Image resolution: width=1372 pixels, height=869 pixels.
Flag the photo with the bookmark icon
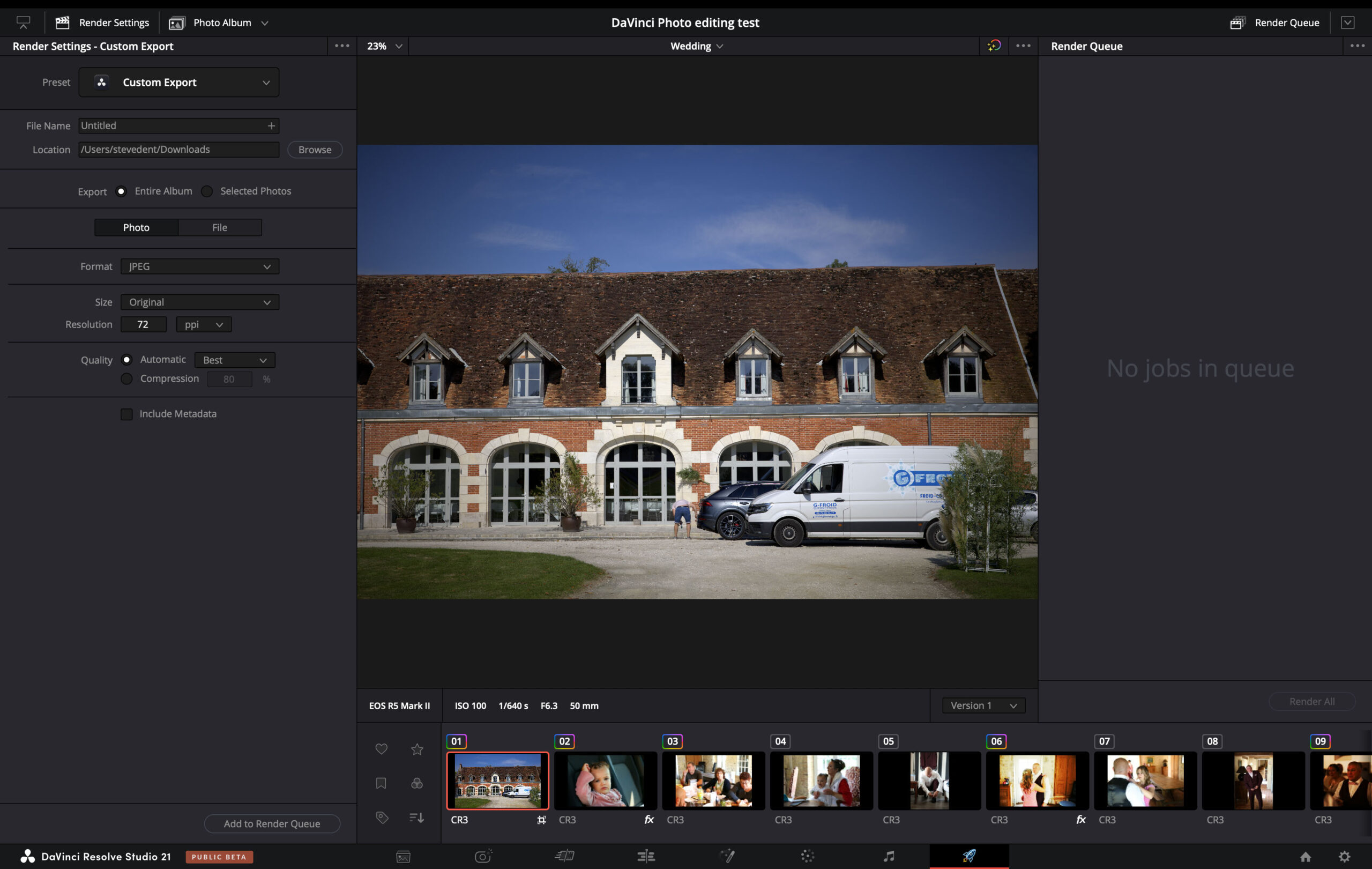pos(381,783)
